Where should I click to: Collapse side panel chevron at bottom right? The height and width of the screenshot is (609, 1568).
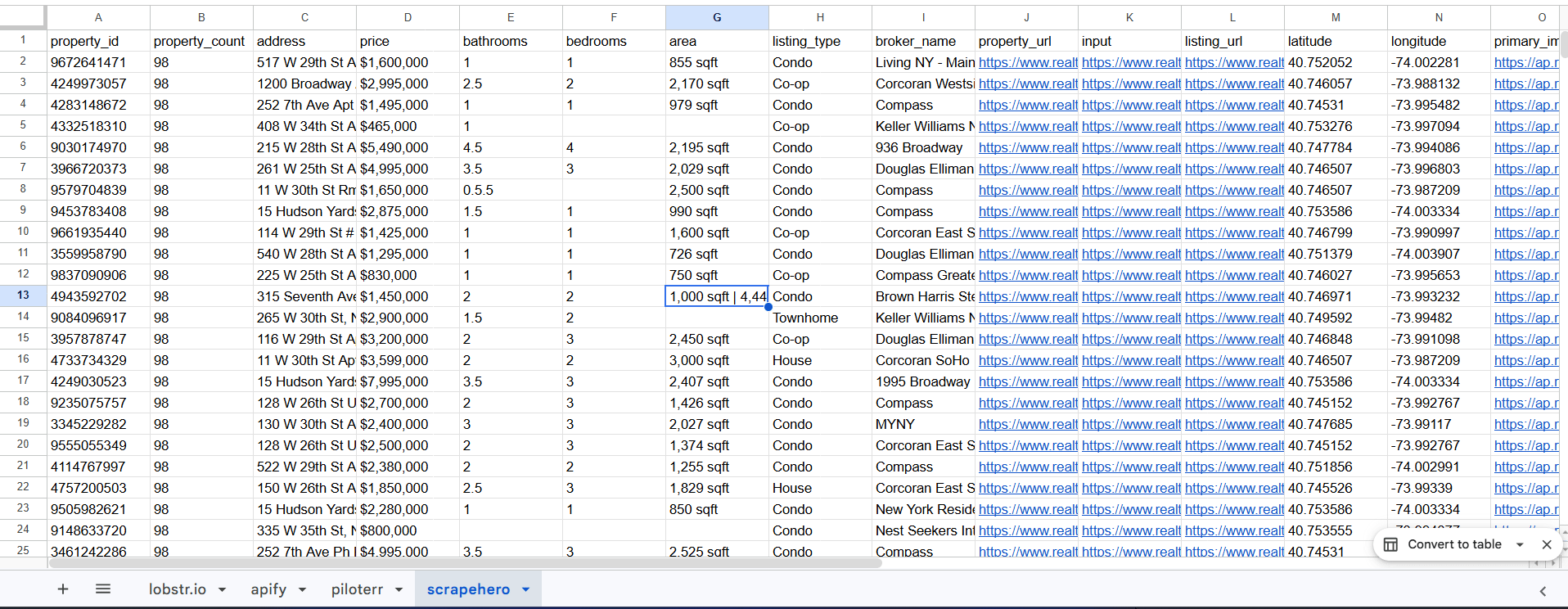tap(1543, 591)
